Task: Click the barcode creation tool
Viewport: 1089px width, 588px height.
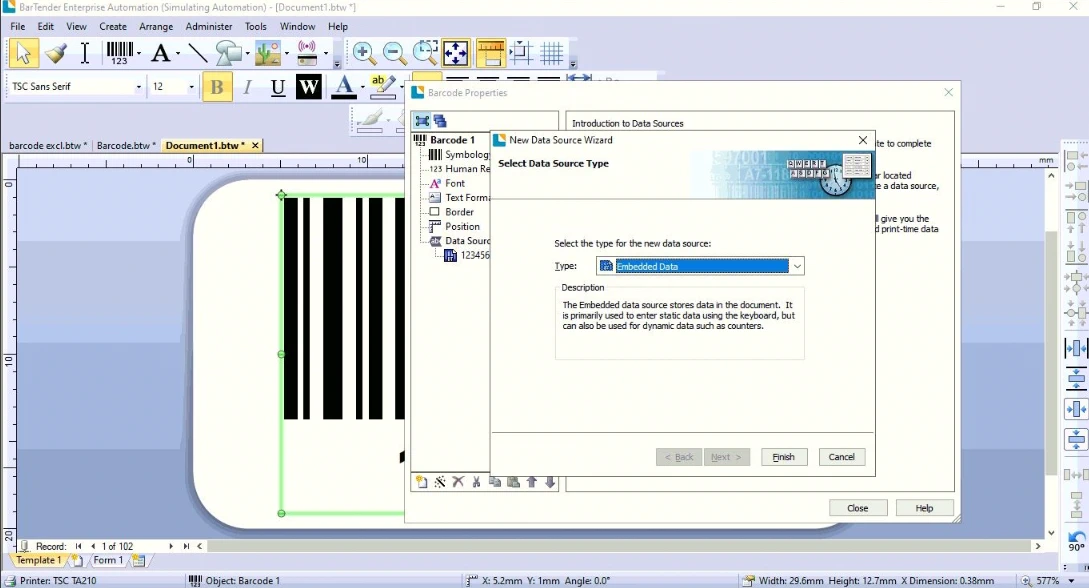Action: coord(119,53)
